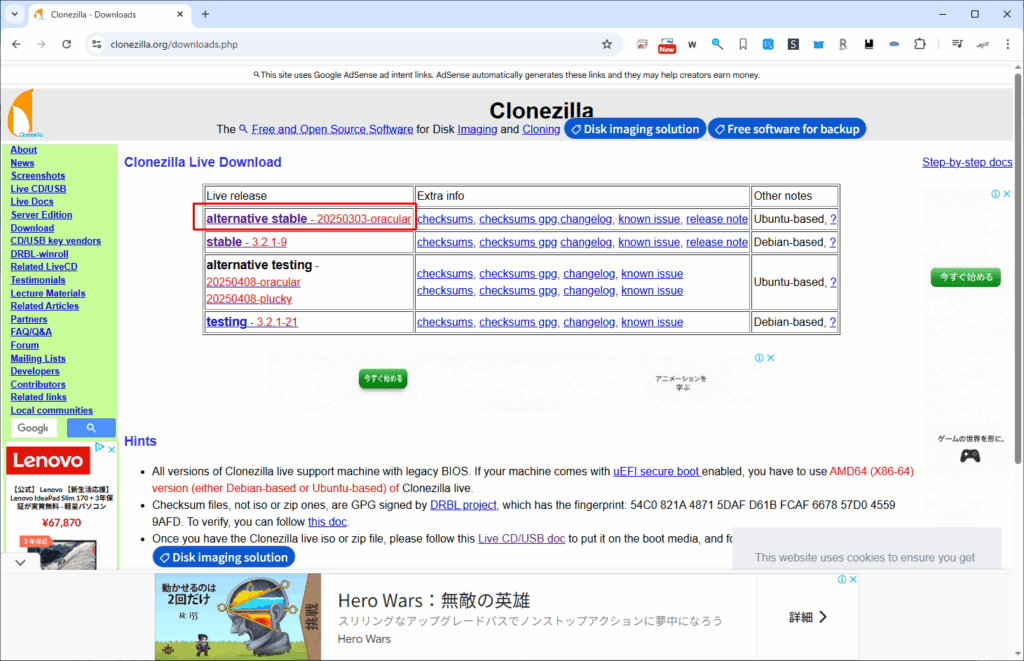Click the page vertical scrollbar
Screen dimensions: 1024x661
click(x=1018, y=268)
